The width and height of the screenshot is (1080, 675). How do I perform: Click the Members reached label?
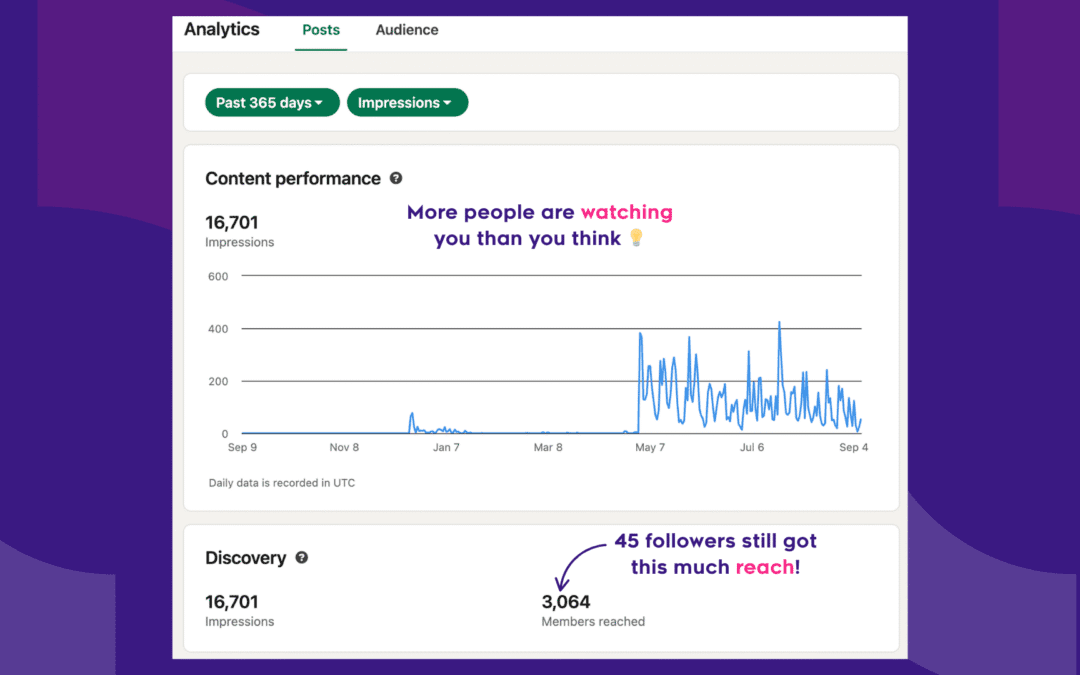tap(593, 622)
